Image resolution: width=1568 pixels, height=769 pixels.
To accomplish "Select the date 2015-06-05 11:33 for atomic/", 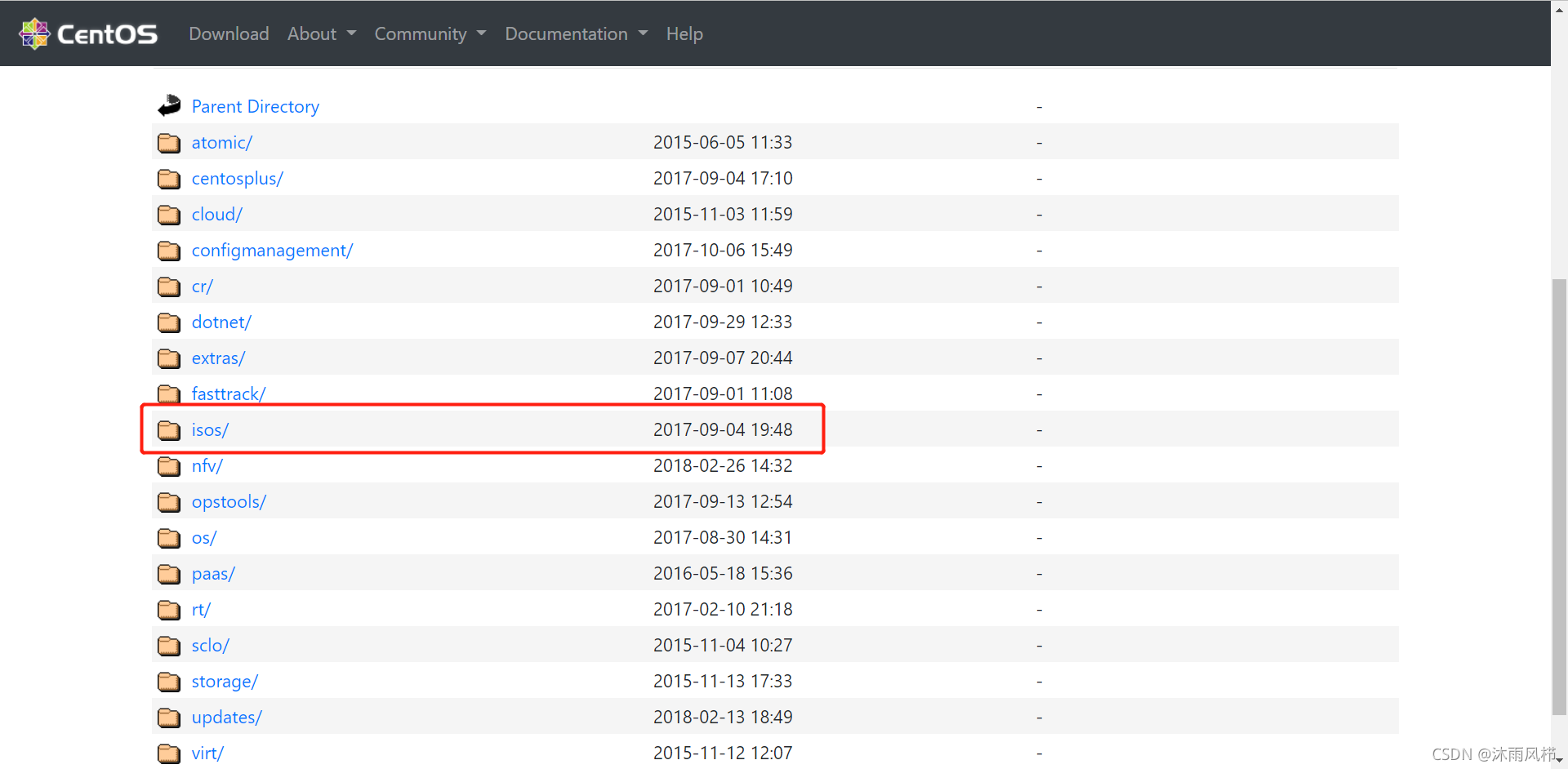I will tap(723, 143).
